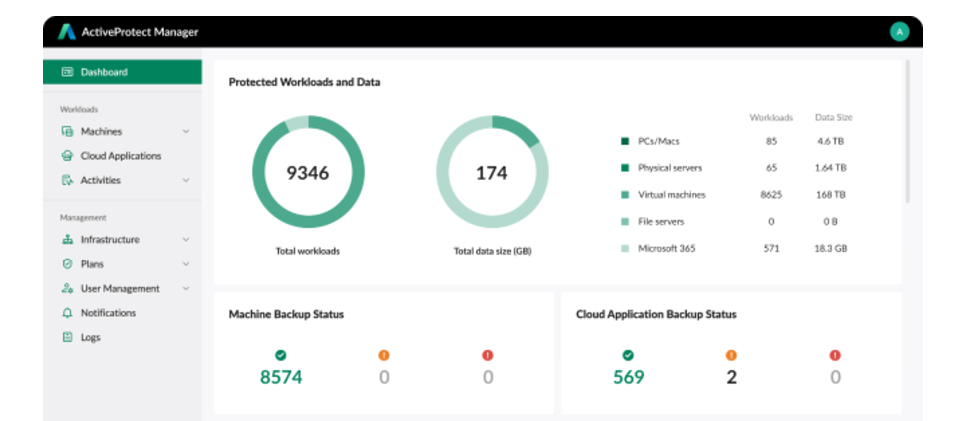Click the Virtual machines legend color swatch
This screenshot has height=421, width=960.
point(625,195)
